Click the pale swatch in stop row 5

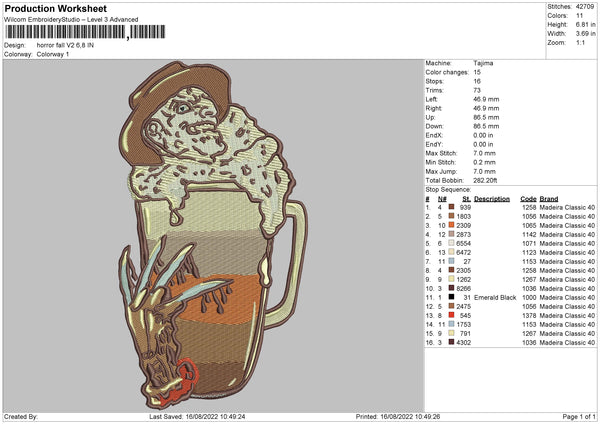(x=451, y=243)
